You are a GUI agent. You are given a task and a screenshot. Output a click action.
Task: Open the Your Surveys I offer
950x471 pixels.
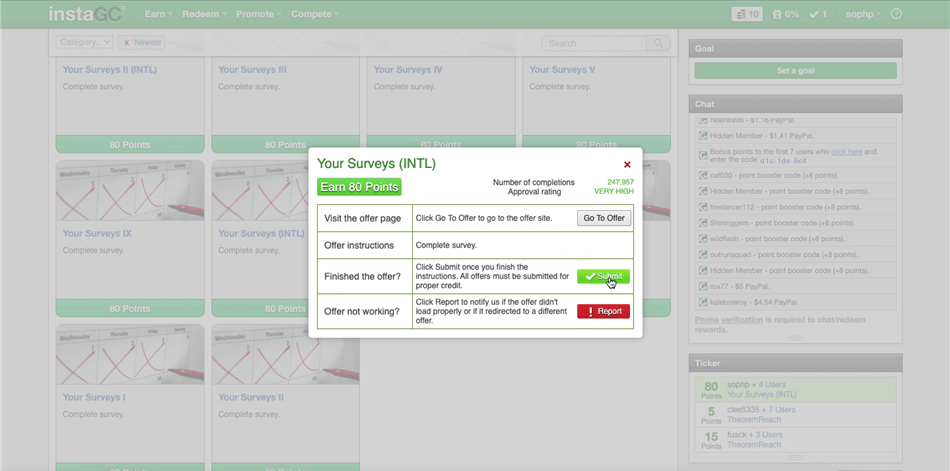tap(94, 397)
